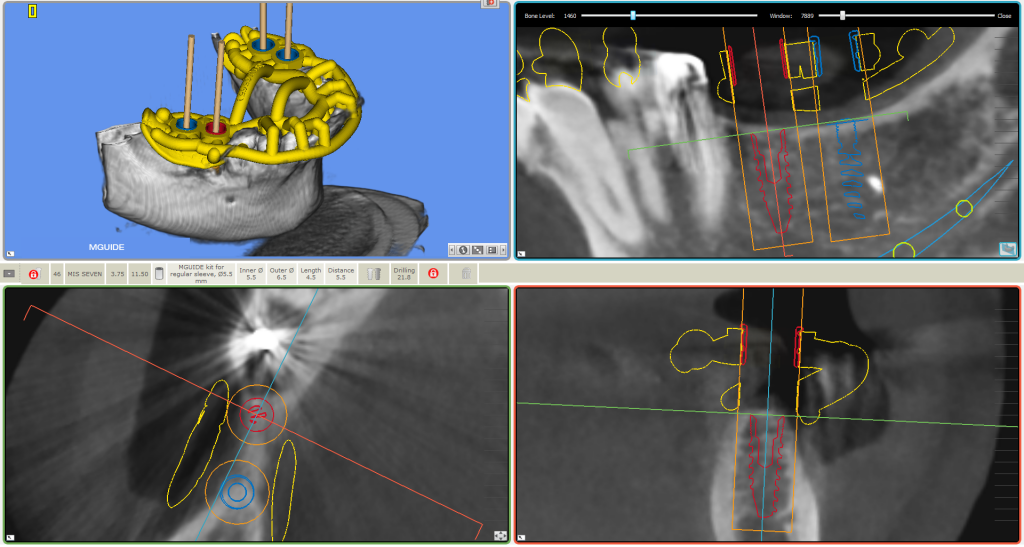Click the yellow marker in 3D view
Viewport: 1024px width, 547px height.
click(x=33, y=12)
